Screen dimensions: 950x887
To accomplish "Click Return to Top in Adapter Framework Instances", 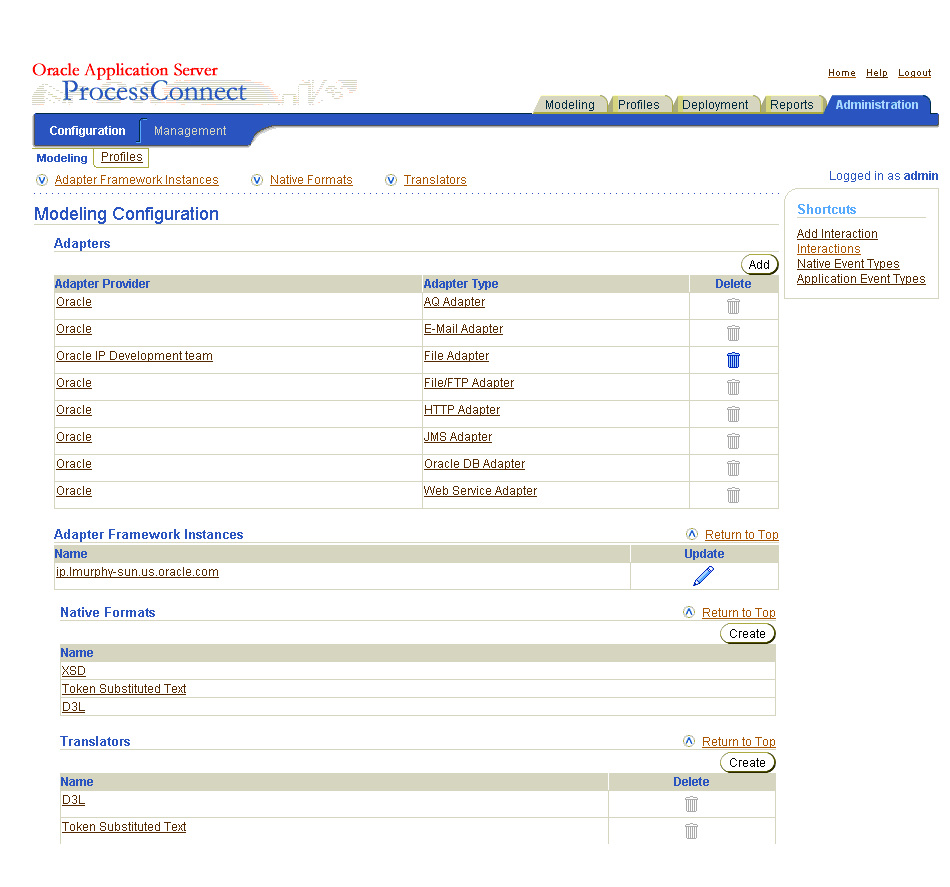I will 742,535.
